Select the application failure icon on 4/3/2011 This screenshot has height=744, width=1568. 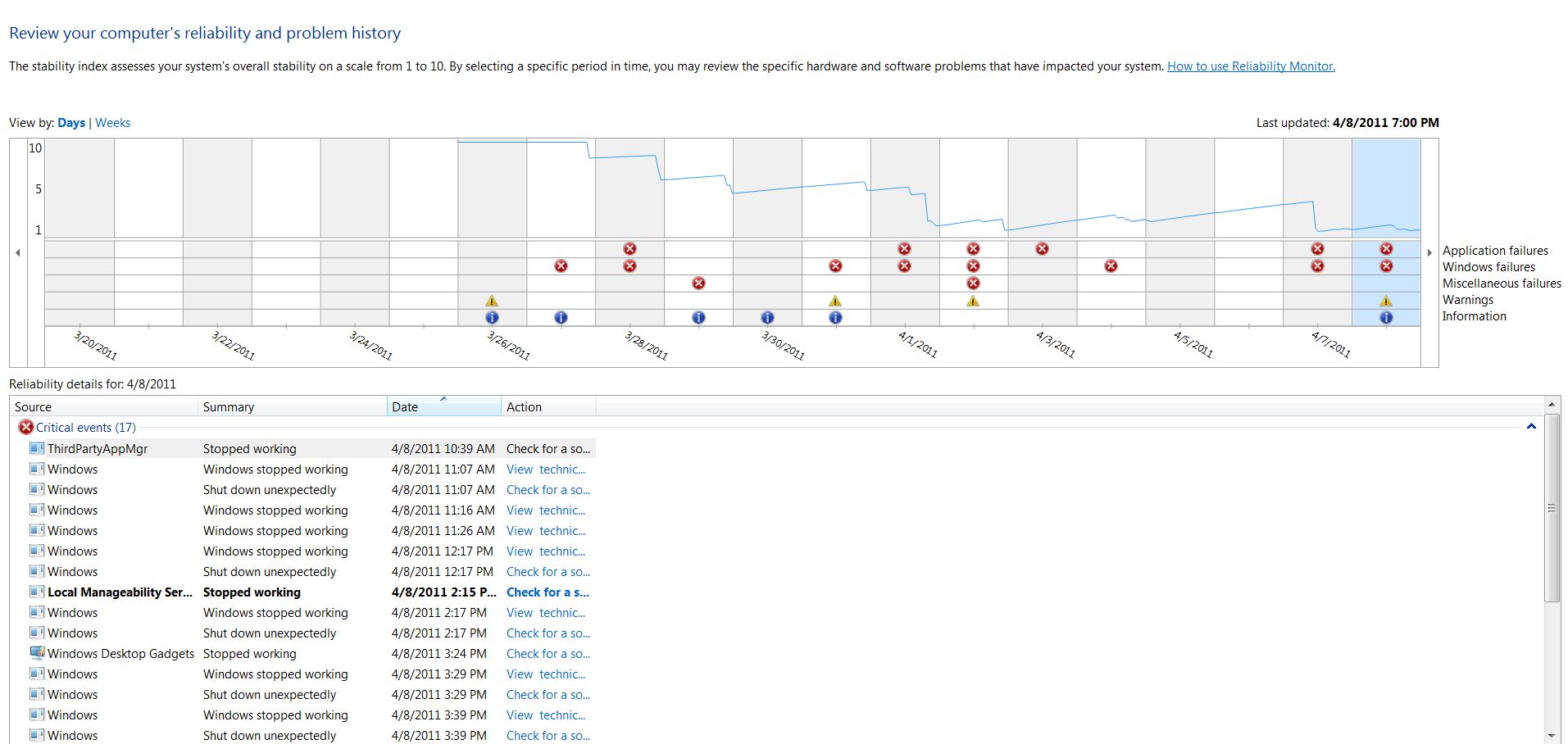[x=1042, y=248]
